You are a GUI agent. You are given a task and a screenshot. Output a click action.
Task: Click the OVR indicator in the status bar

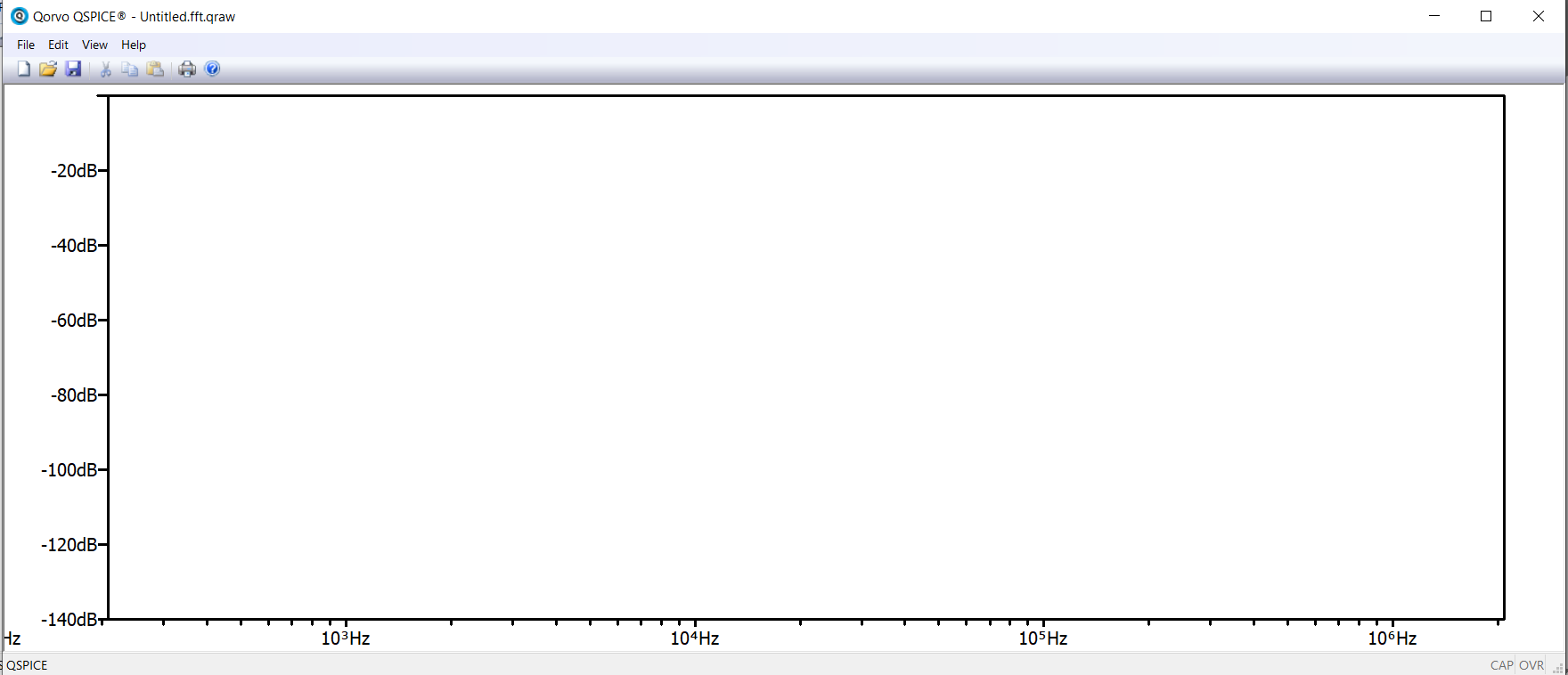point(1531,665)
